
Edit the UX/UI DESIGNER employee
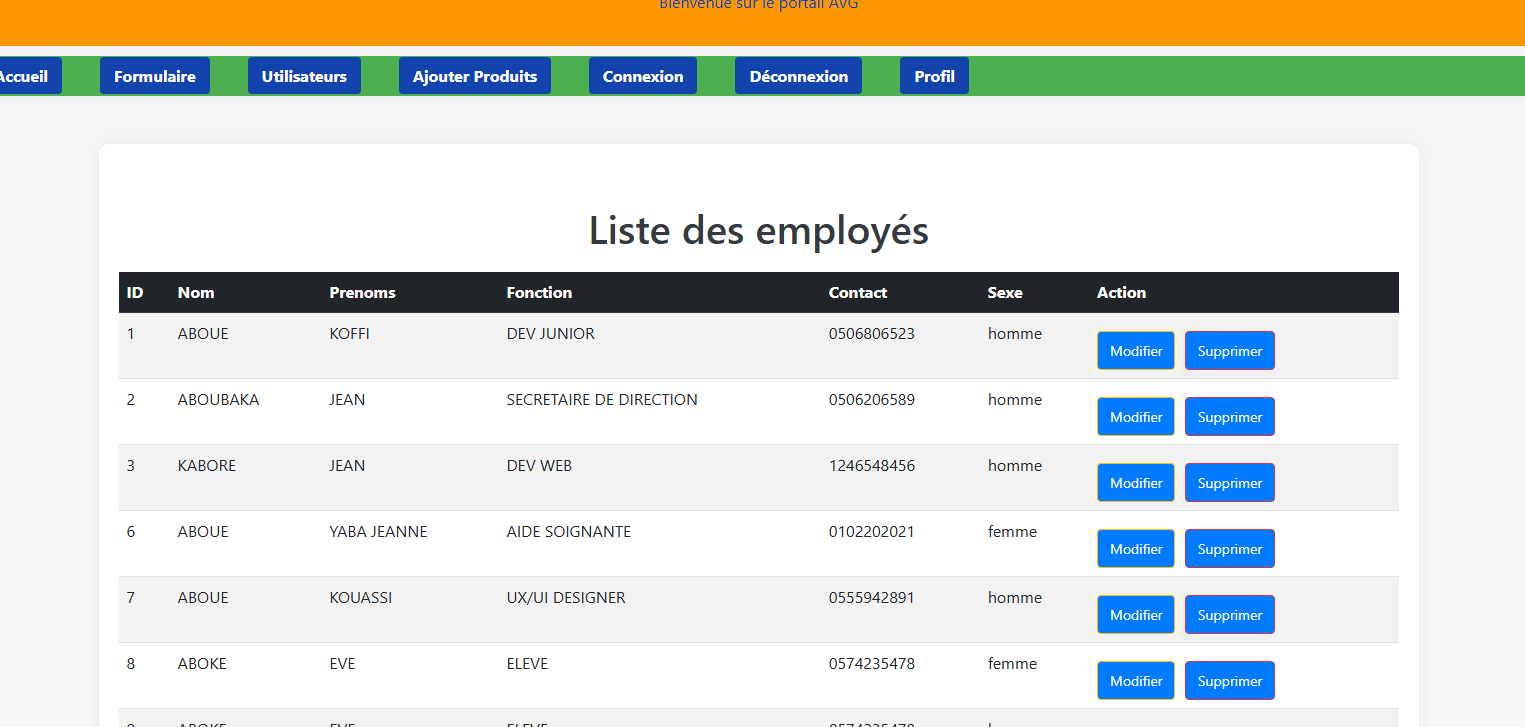coord(1136,615)
